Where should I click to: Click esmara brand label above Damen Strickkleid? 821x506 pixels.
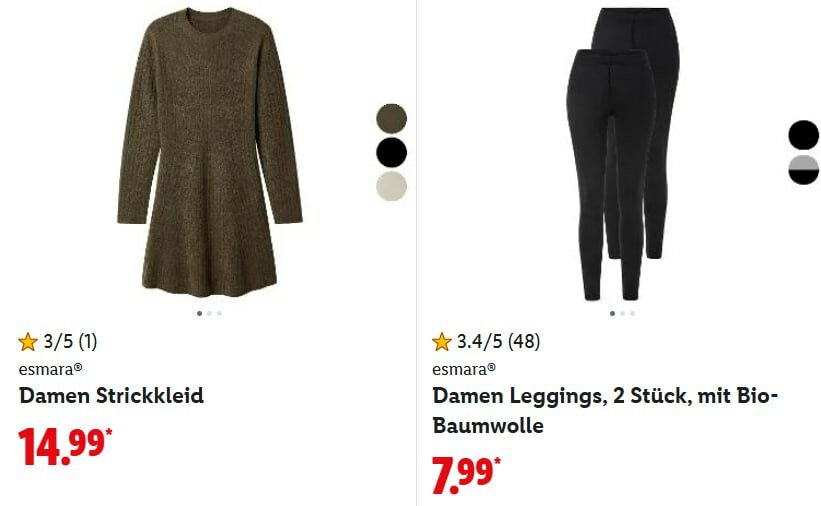[50, 369]
